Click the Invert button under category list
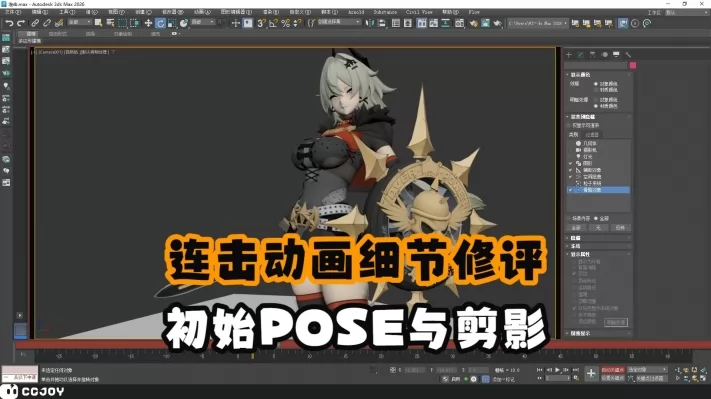711x399 pixels. 620,228
